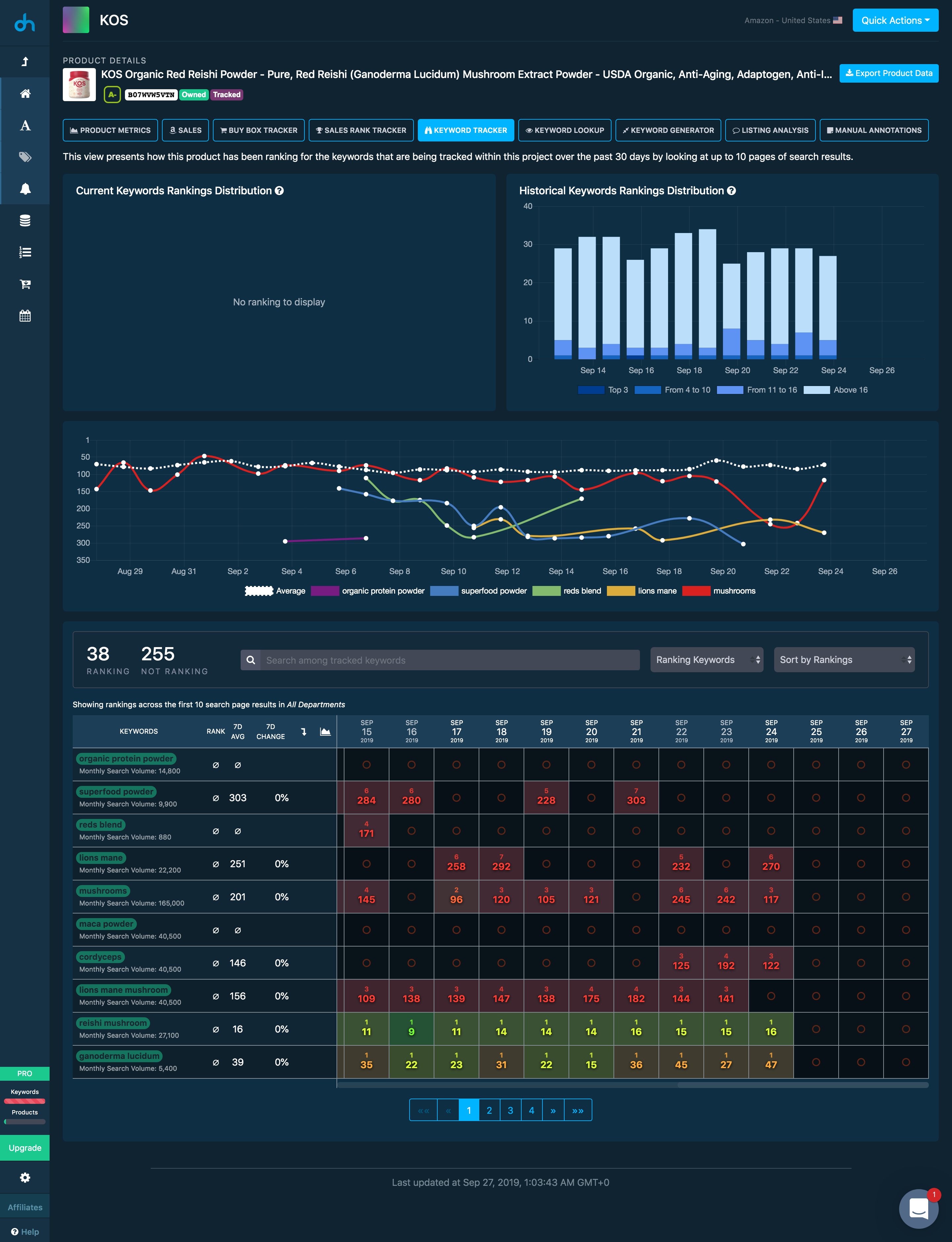Open the alerts bell icon

[x=25, y=189]
